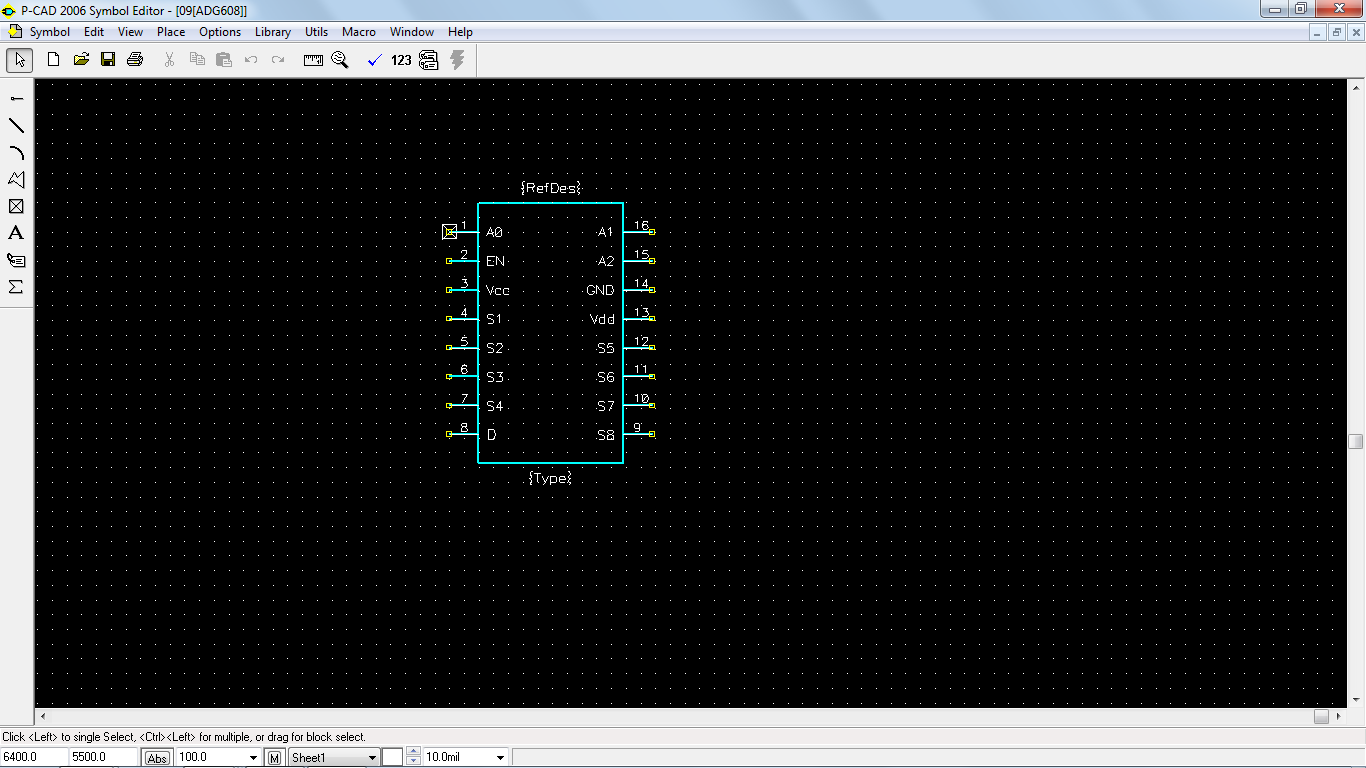Screen dimensions: 1366x768
Task: Open the Library menu
Action: point(273,32)
